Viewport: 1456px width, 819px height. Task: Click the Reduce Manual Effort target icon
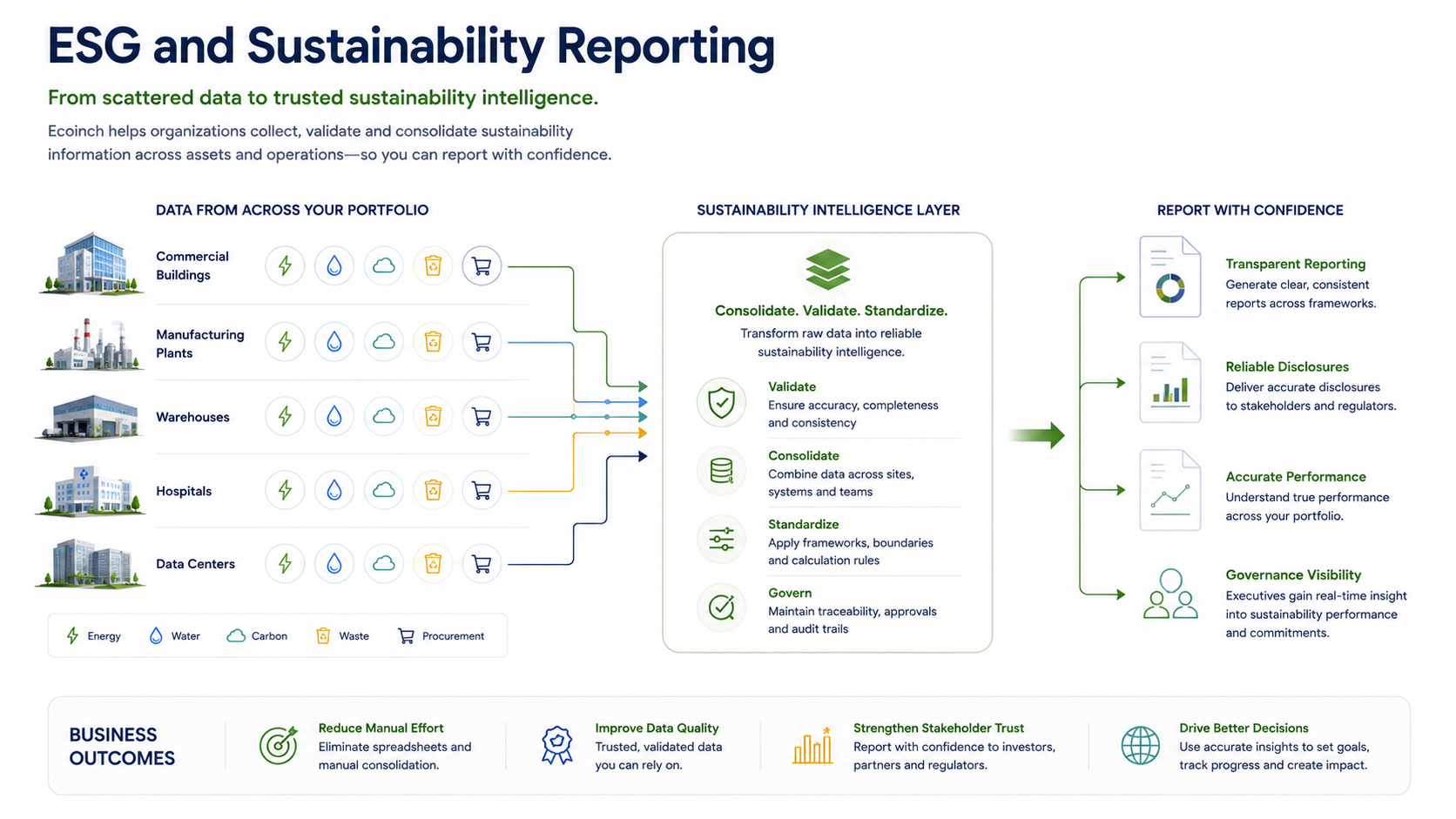(x=279, y=746)
